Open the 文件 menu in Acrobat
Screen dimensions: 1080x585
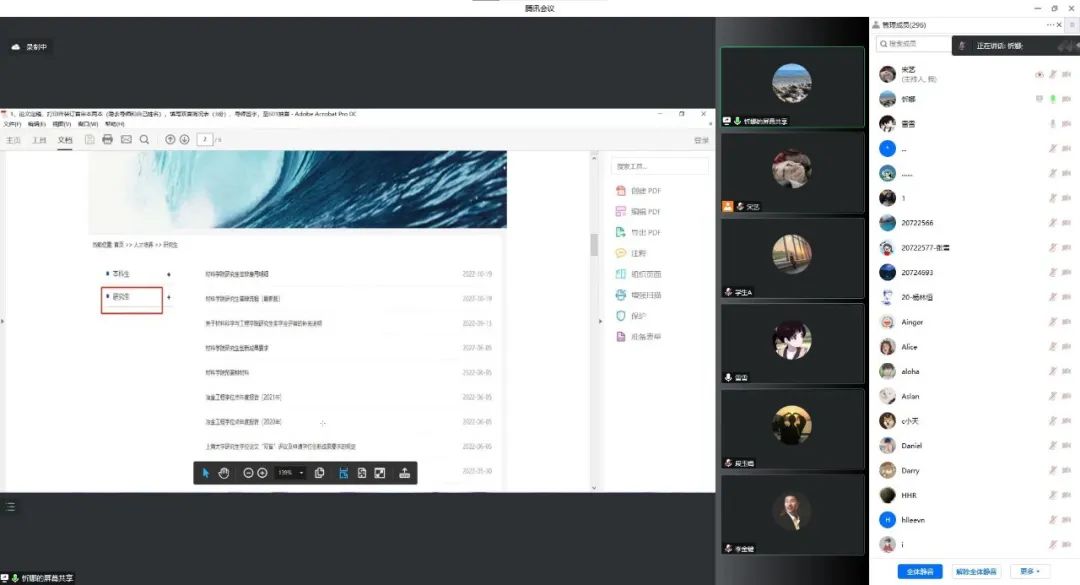pos(10,125)
